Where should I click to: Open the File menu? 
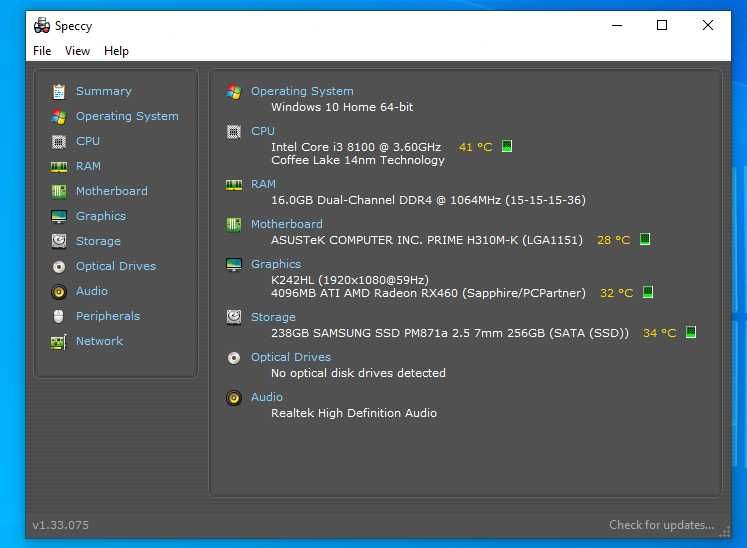click(x=42, y=51)
